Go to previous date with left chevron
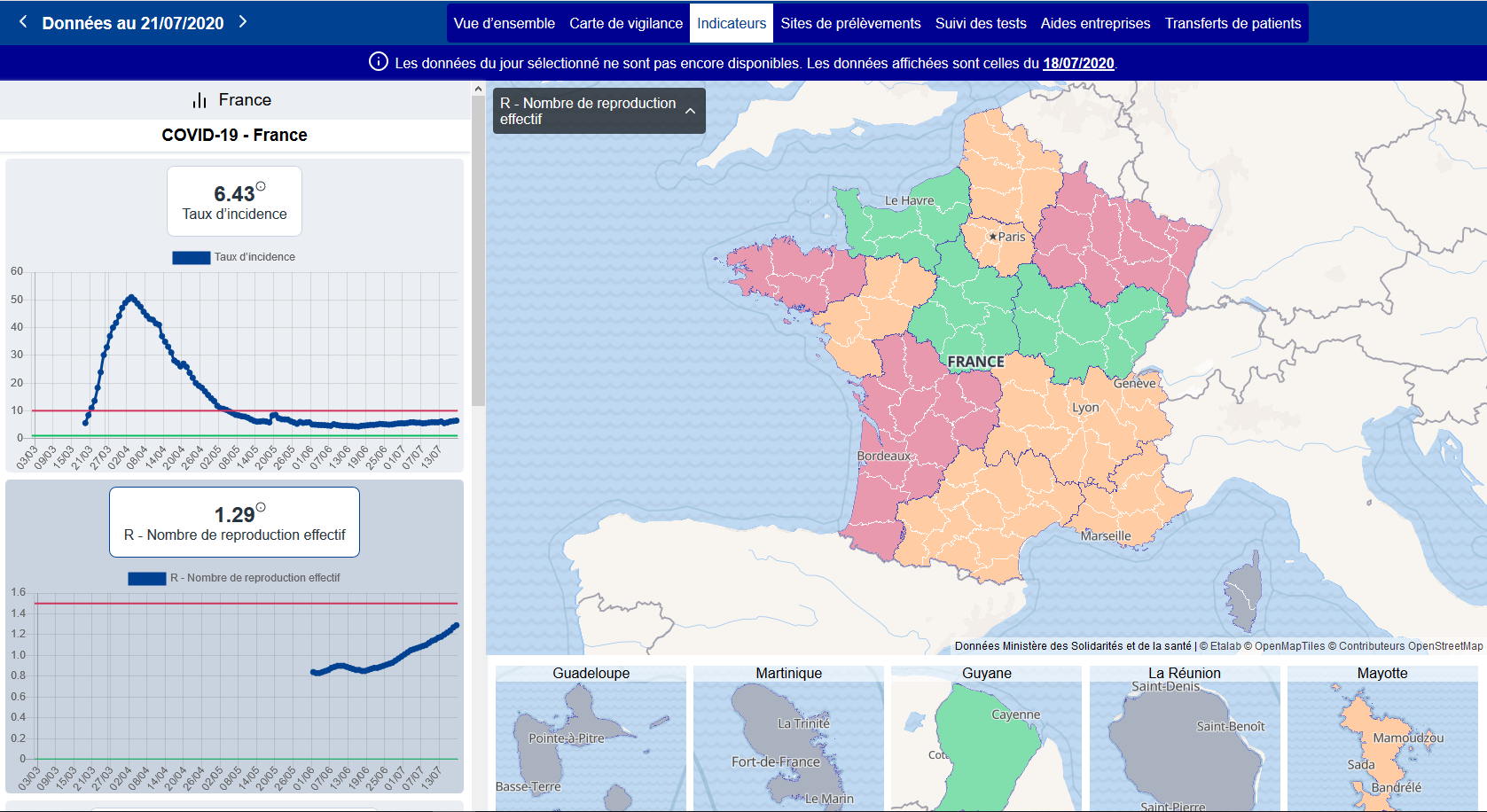The width and height of the screenshot is (1487, 812). 23,21
